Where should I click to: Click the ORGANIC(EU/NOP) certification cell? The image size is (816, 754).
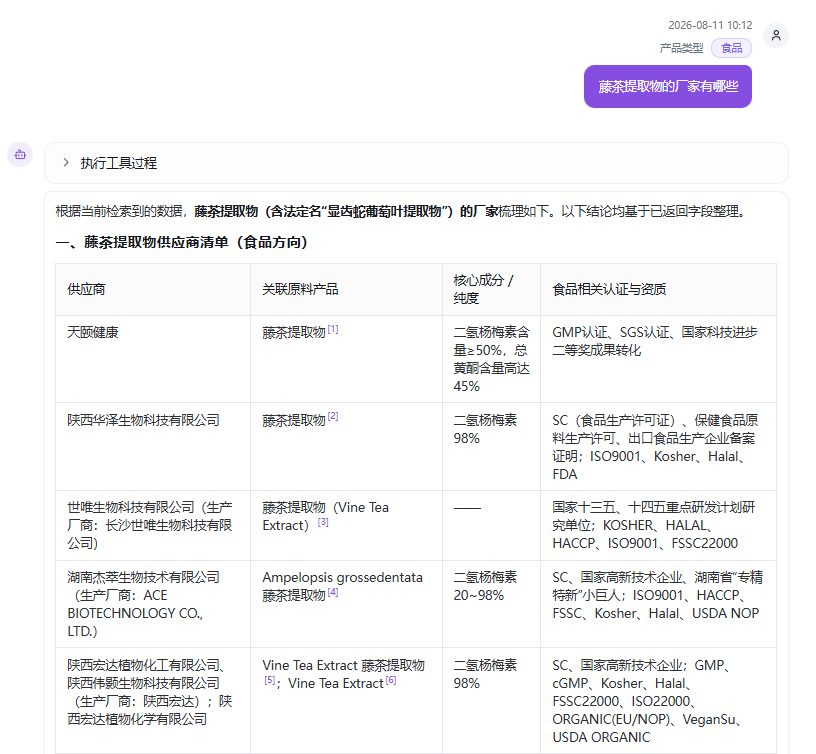(x=658, y=700)
